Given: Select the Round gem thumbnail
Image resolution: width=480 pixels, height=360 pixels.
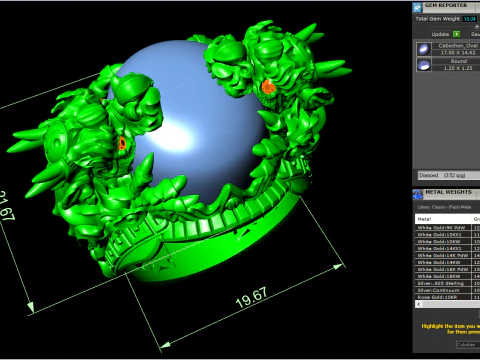Looking at the screenshot, I should pos(424,65).
